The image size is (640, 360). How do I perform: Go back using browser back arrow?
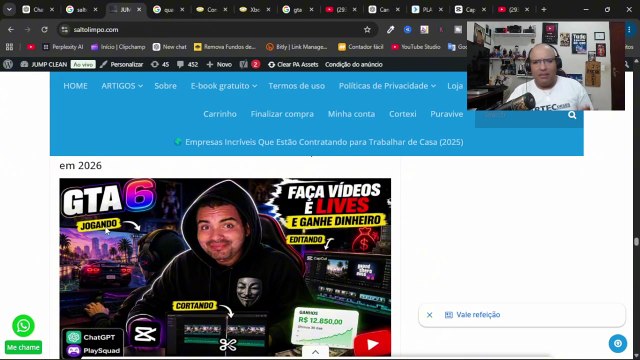11,30
